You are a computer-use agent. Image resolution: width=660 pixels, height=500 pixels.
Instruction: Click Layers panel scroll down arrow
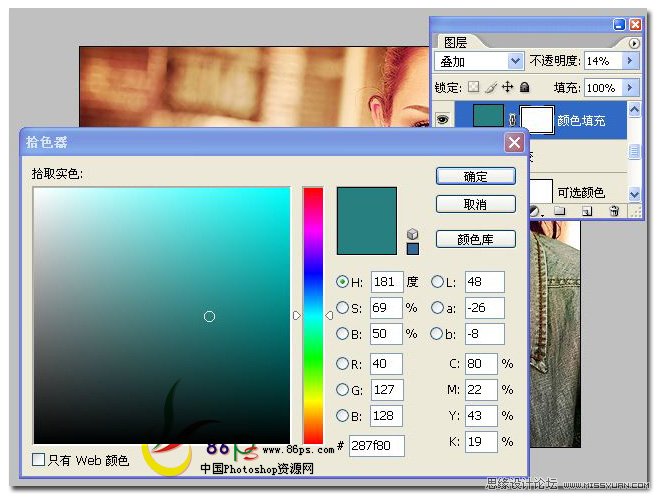[634, 194]
